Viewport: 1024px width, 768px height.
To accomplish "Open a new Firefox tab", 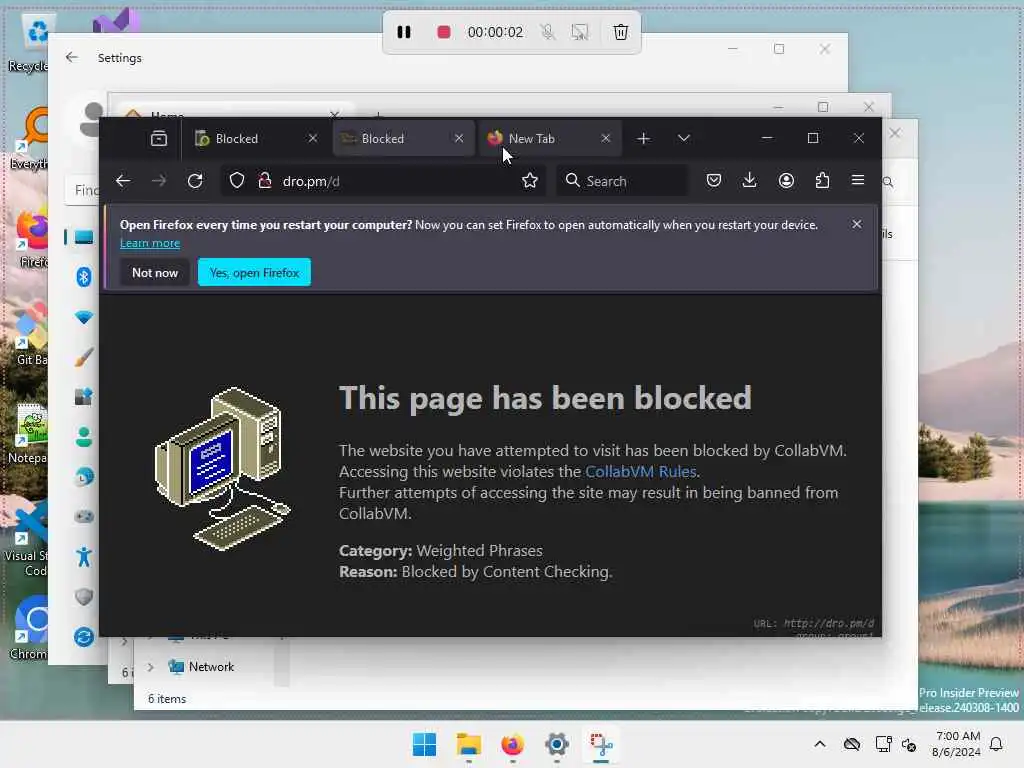I will [643, 138].
